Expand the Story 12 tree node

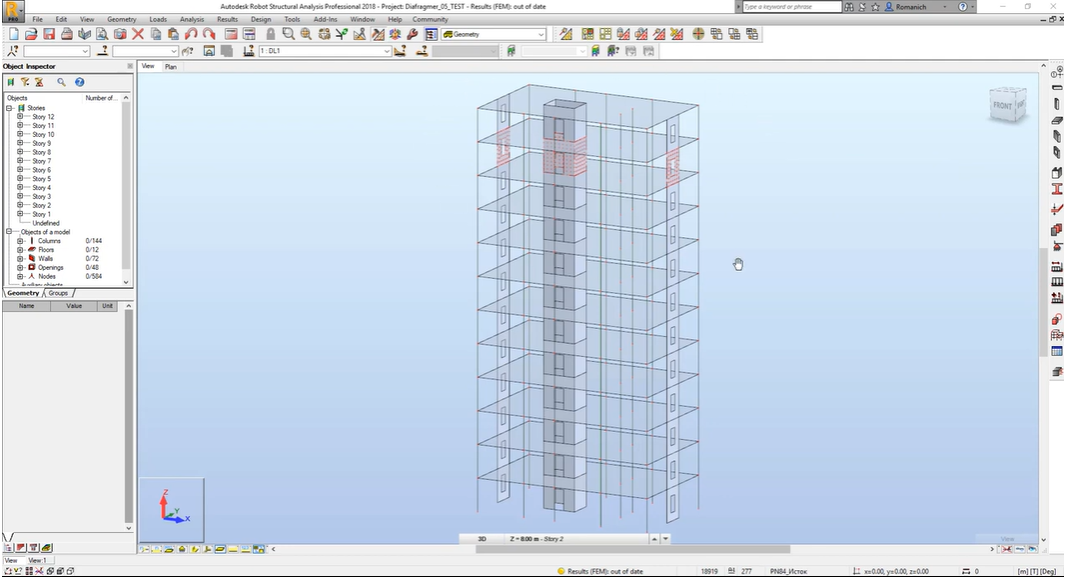coord(20,117)
